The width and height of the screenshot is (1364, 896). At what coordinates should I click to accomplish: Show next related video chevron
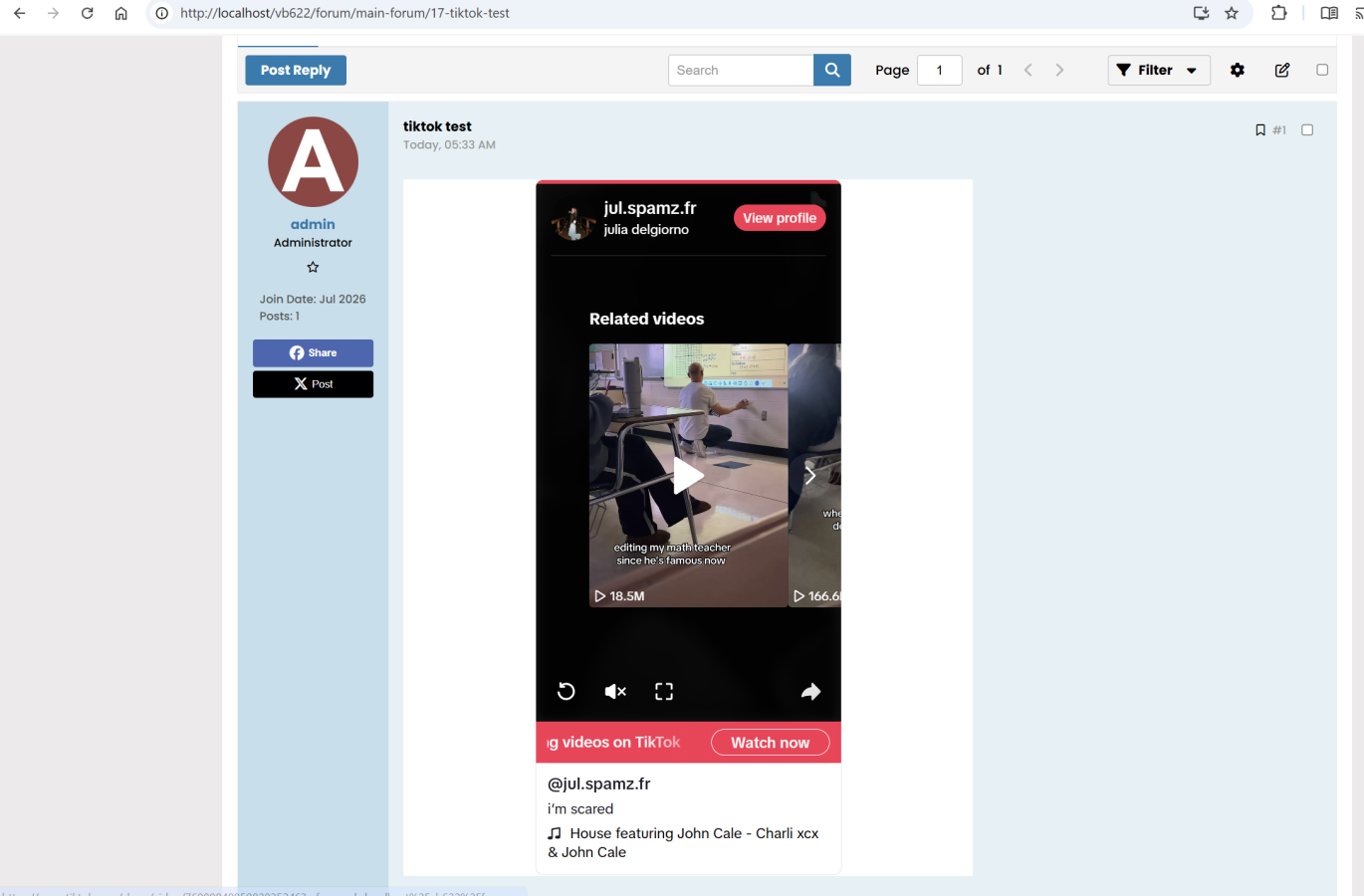(810, 476)
